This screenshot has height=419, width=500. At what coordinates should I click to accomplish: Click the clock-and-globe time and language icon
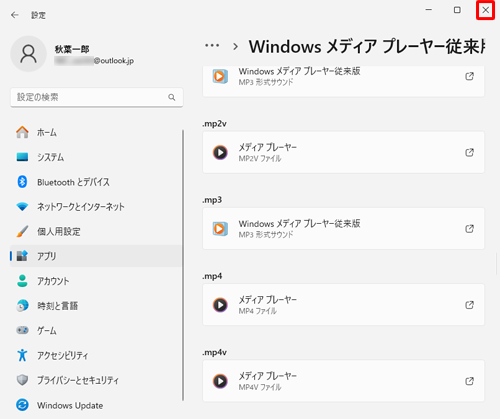point(22,306)
